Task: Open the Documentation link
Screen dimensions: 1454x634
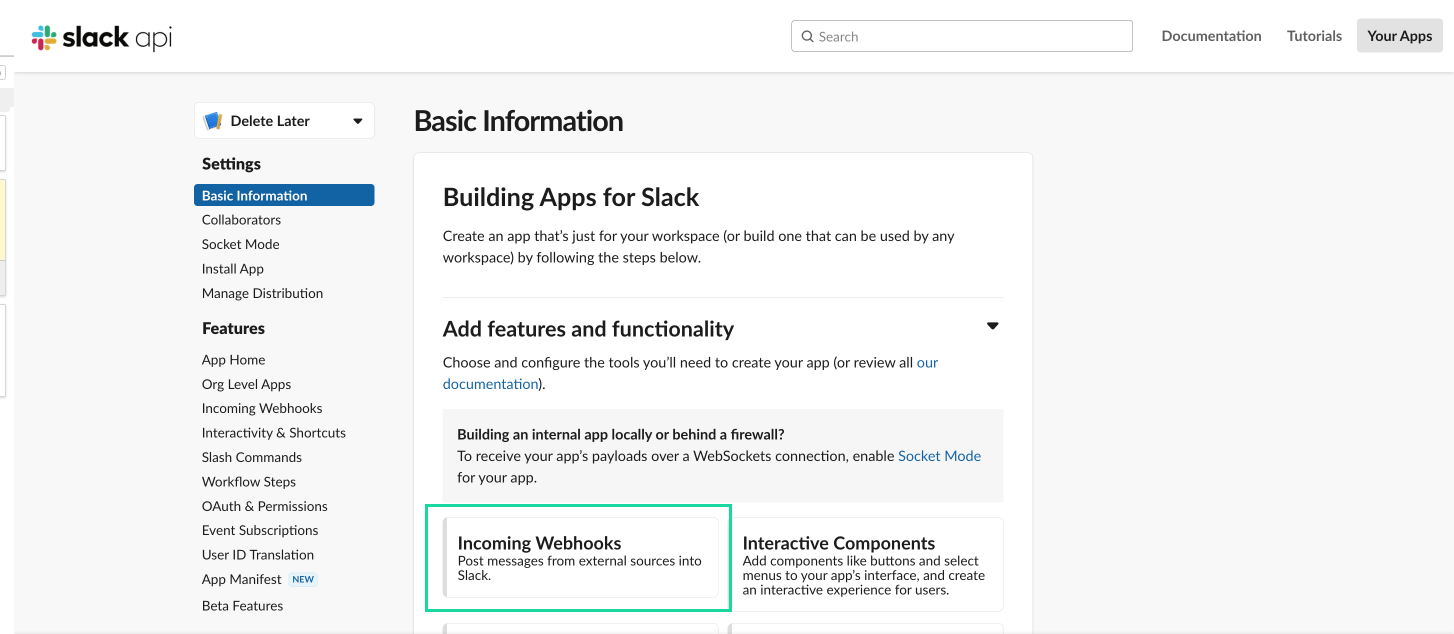Action: click(x=1211, y=35)
